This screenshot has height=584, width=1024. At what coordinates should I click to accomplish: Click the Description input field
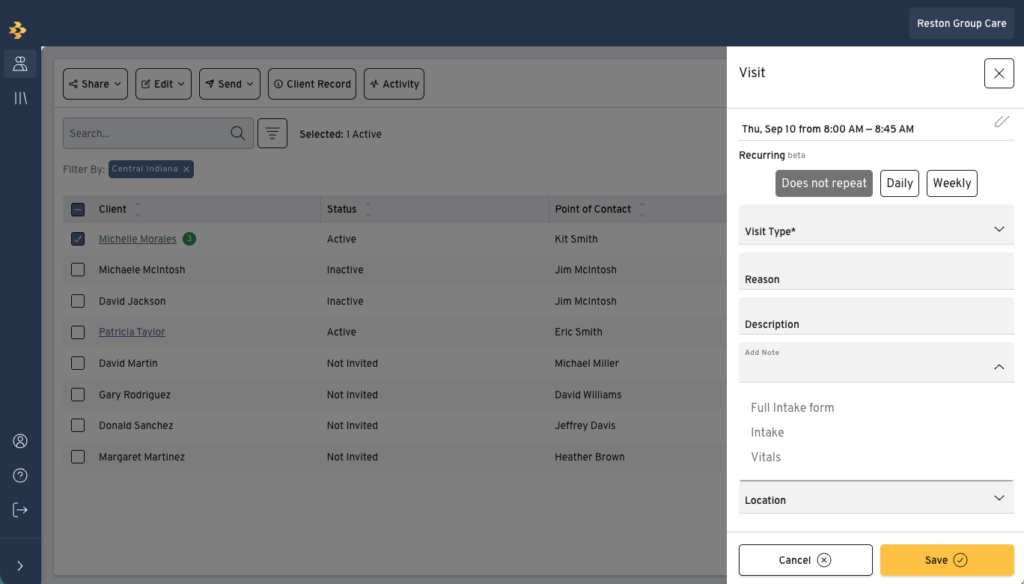(x=876, y=316)
